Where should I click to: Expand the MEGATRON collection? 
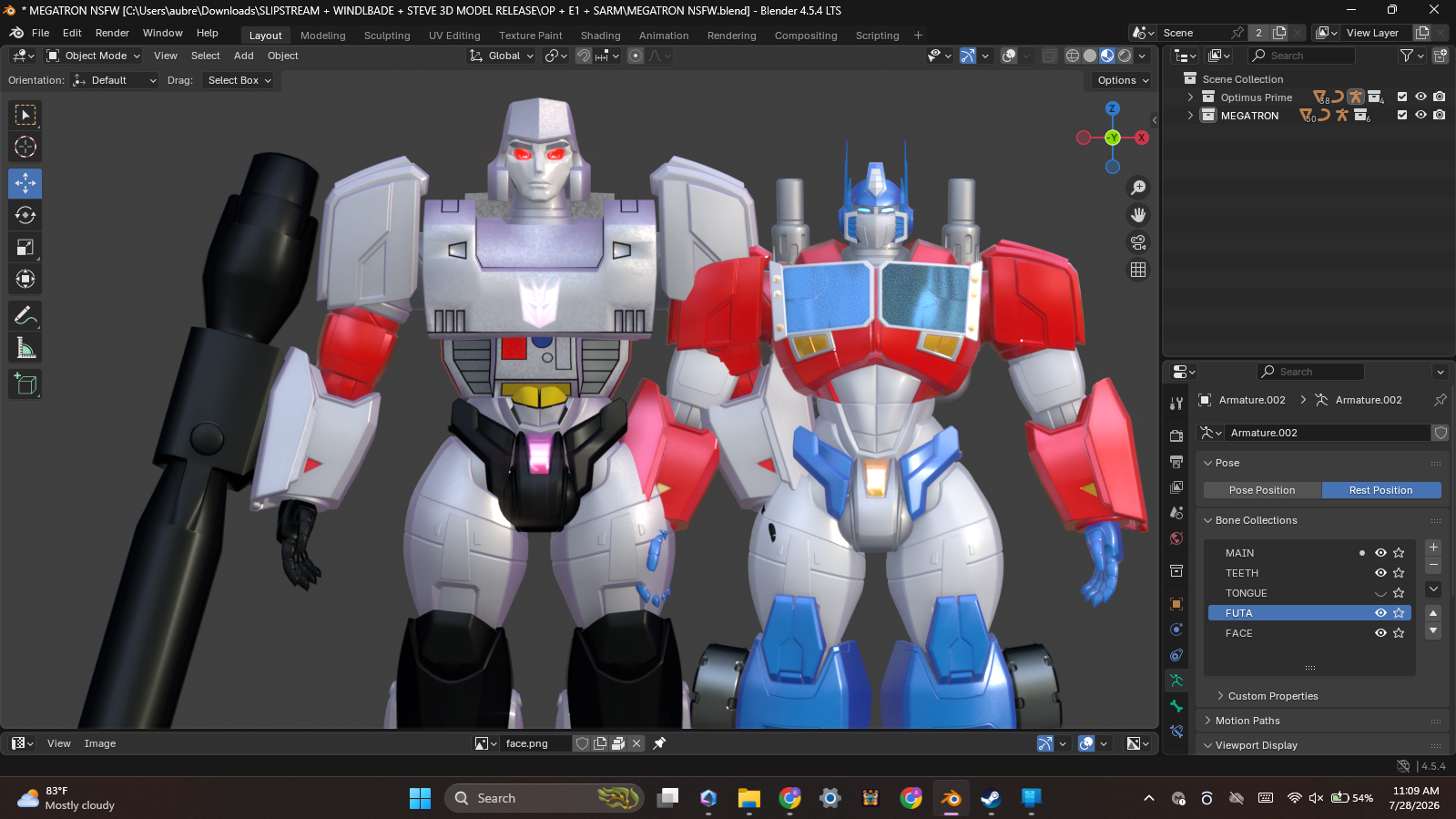pos(1190,116)
